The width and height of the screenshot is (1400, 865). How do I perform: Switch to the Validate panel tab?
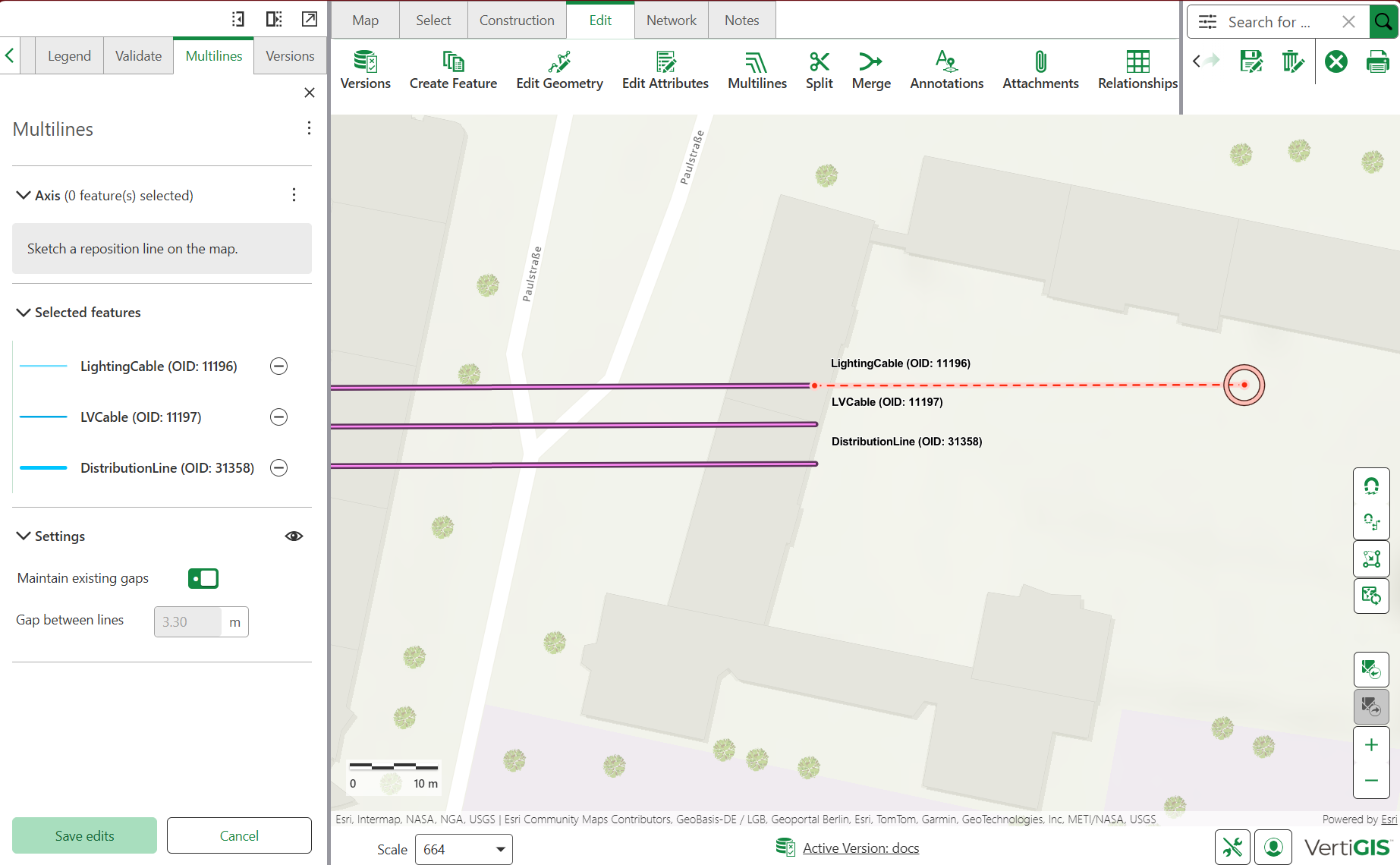click(138, 56)
